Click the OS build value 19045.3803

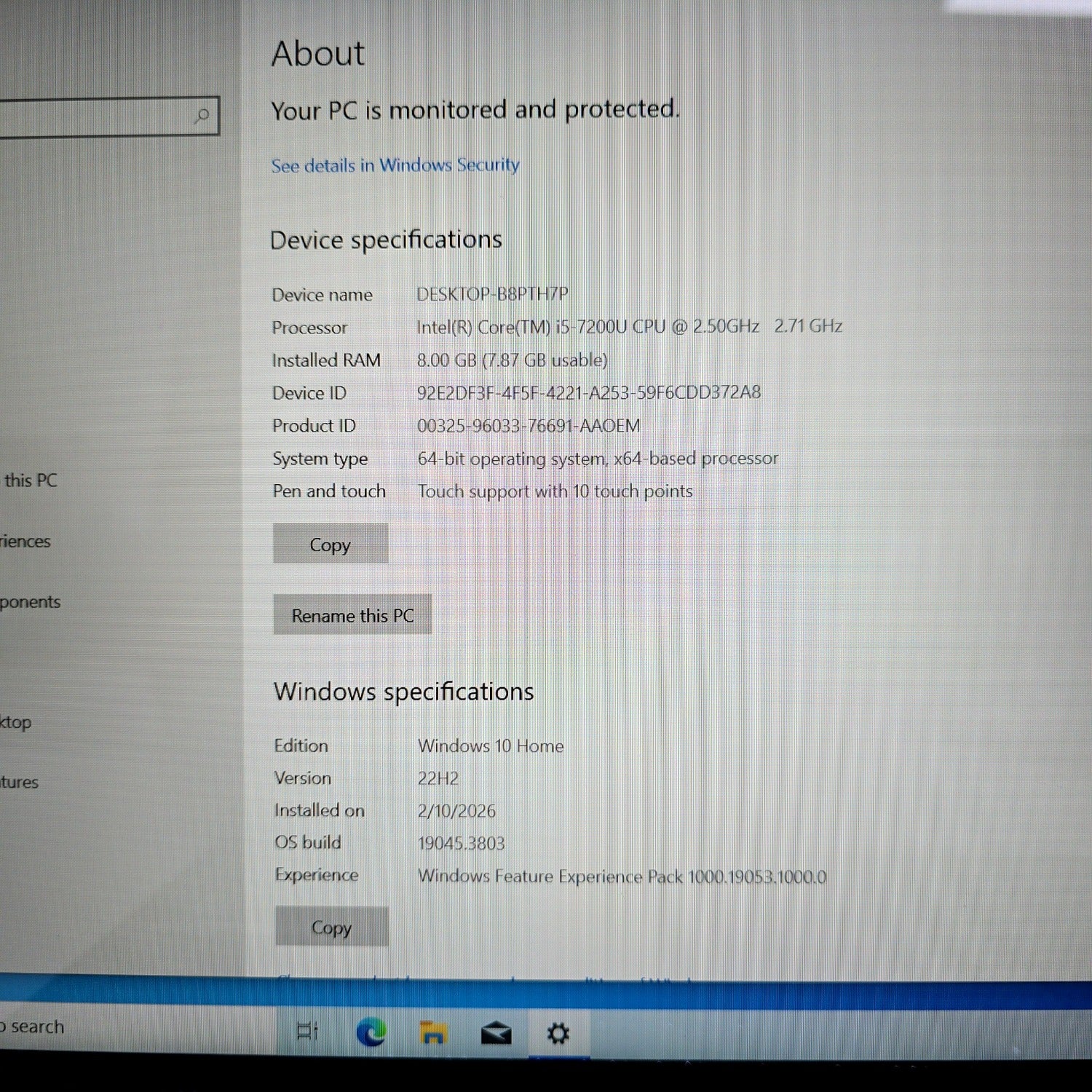pos(461,843)
